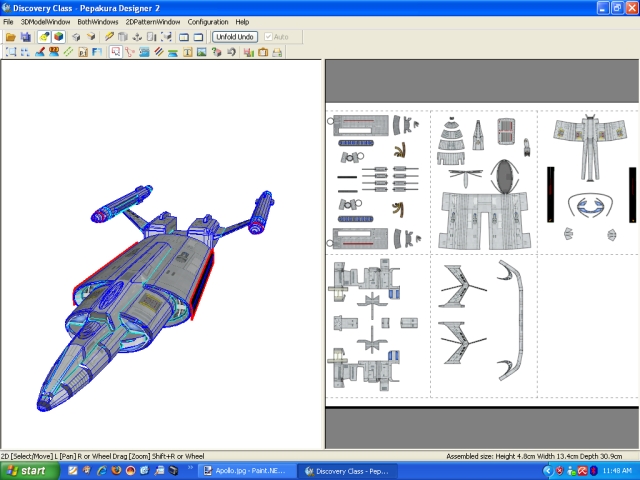The height and width of the screenshot is (480, 640).
Task: Click the small gray cube icon
Action: pos(76,37)
